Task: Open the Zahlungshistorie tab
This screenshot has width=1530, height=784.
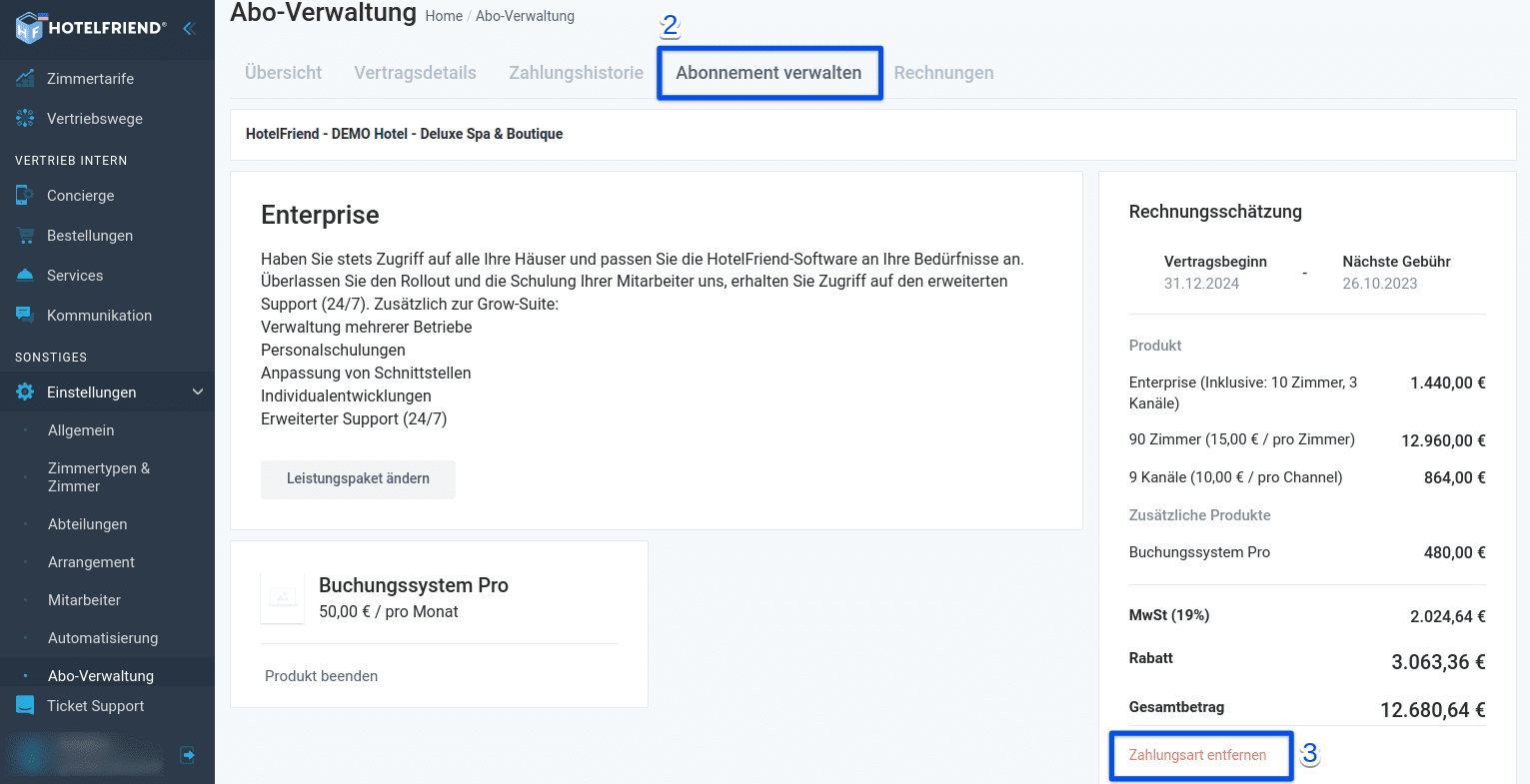Action: tap(576, 73)
